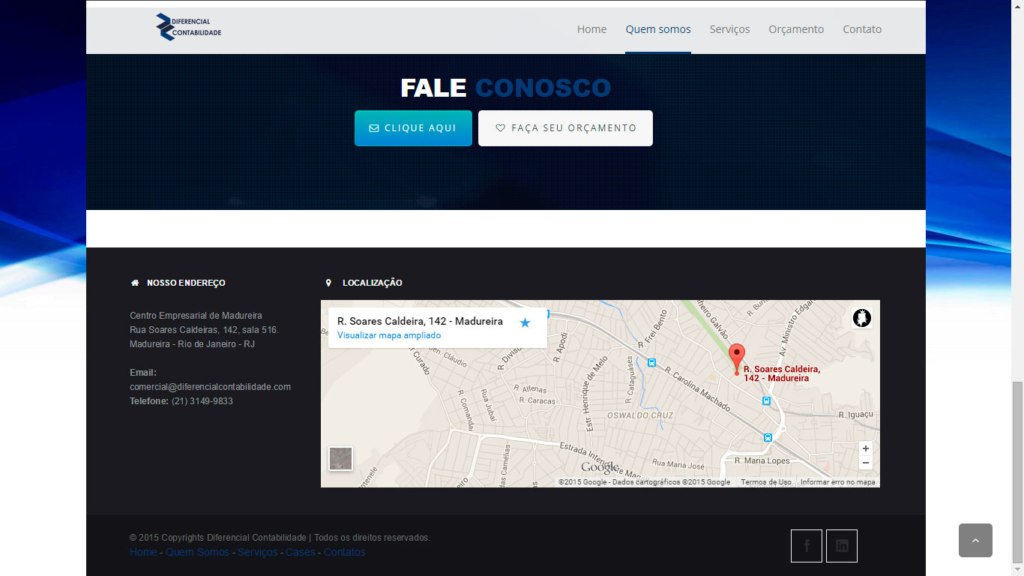Screen dimensions: 1024x576
Task: Toggle satellite view map thumbnail
Action: [341, 459]
